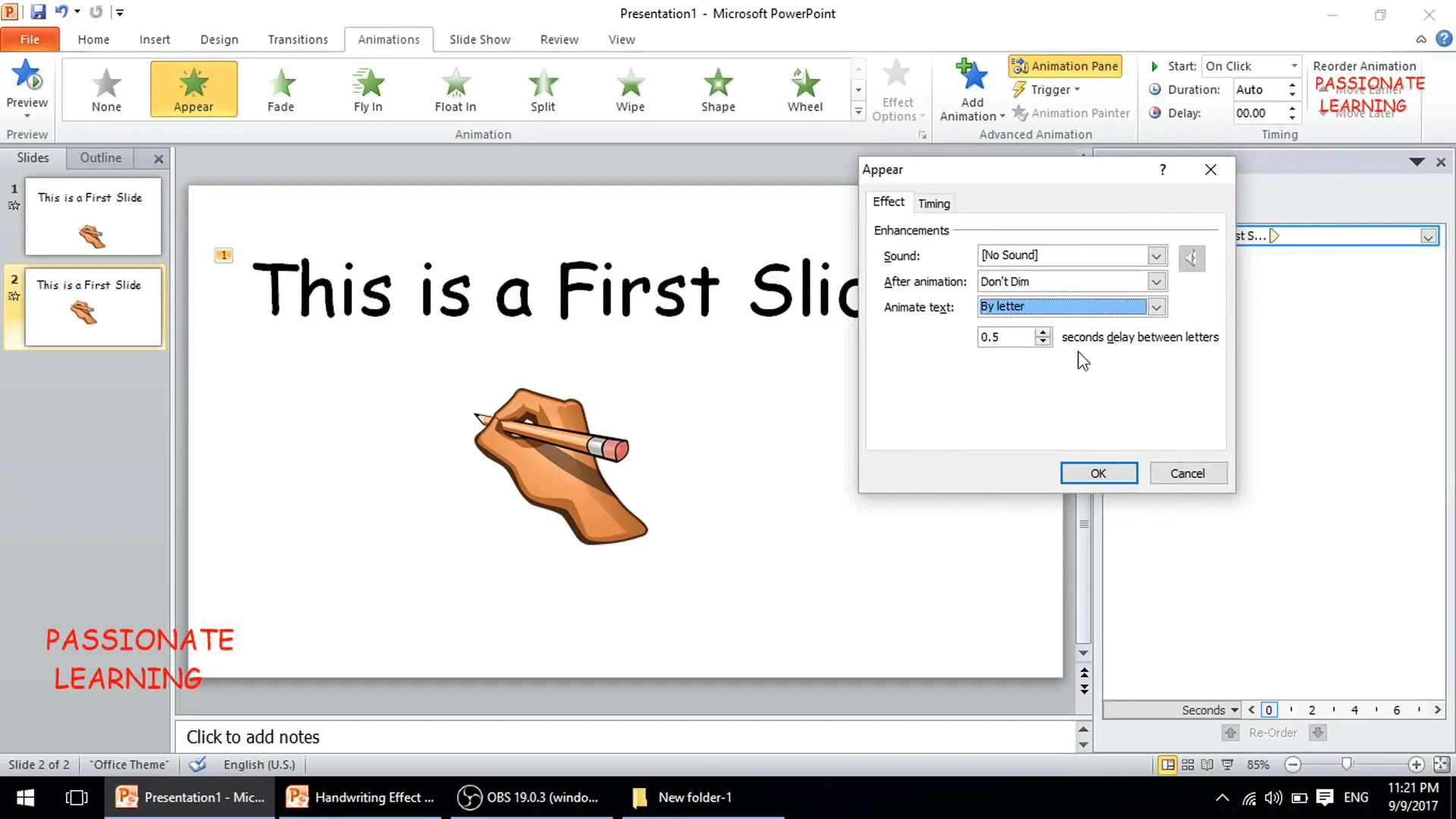Select slide 1 thumbnail
Image resolution: width=1456 pixels, height=819 pixels.
[93, 216]
